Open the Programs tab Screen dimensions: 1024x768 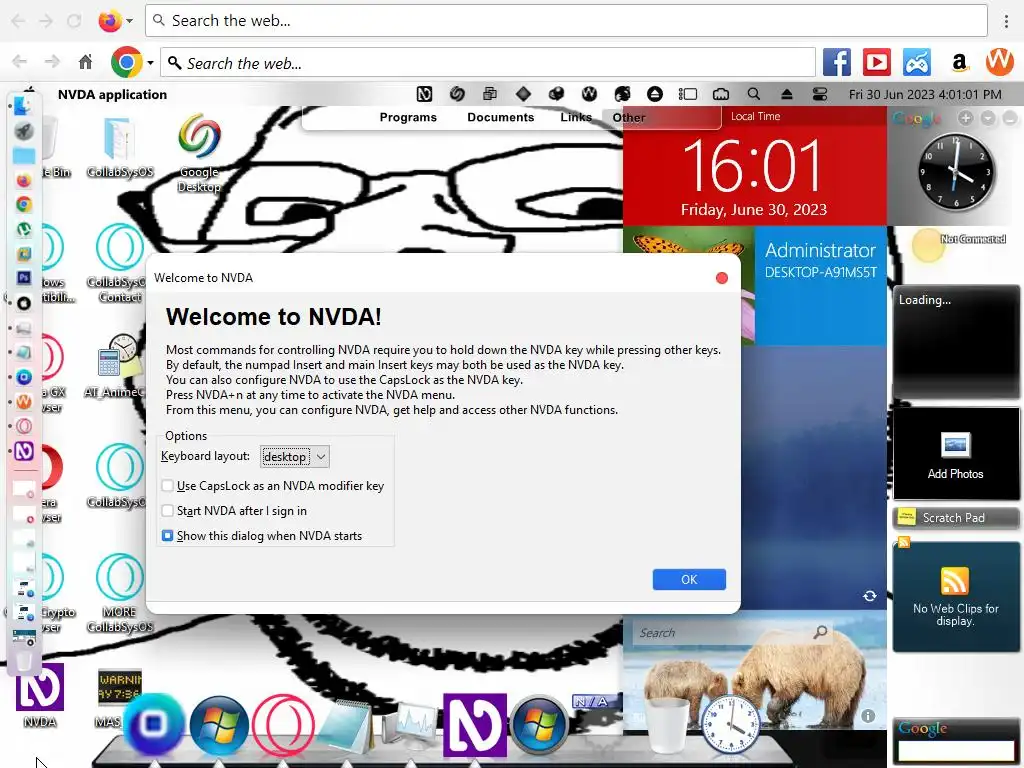(x=408, y=118)
